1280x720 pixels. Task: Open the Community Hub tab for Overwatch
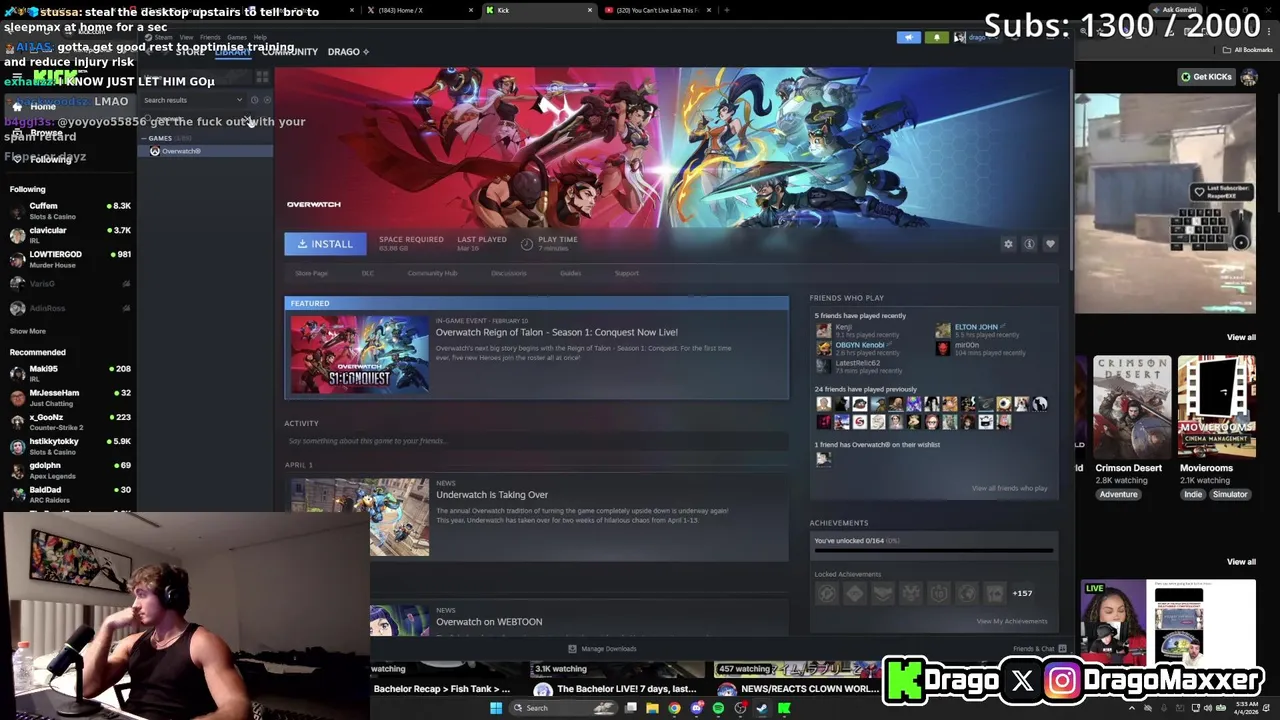click(432, 273)
